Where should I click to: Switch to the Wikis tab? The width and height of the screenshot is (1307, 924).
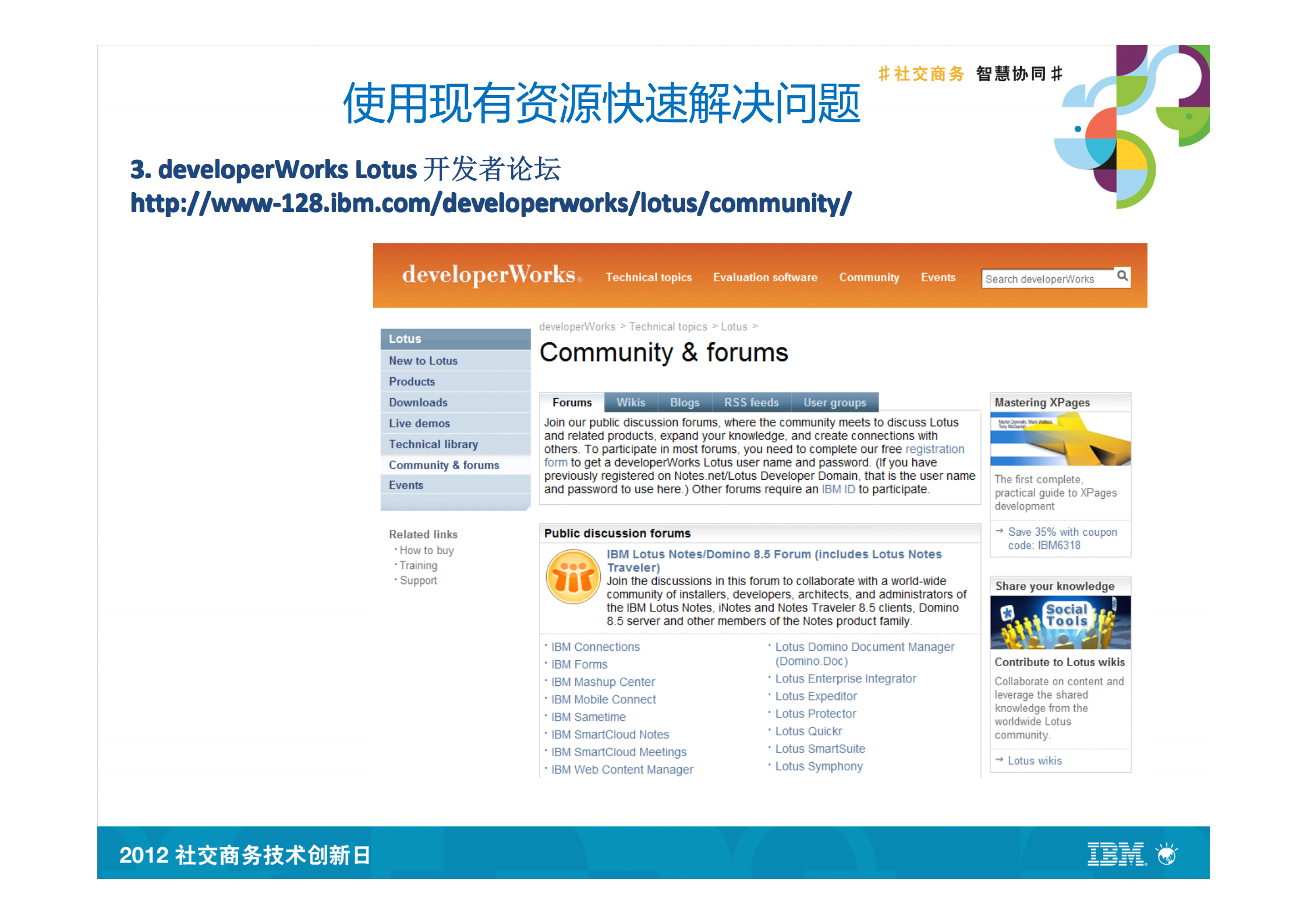[630, 402]
